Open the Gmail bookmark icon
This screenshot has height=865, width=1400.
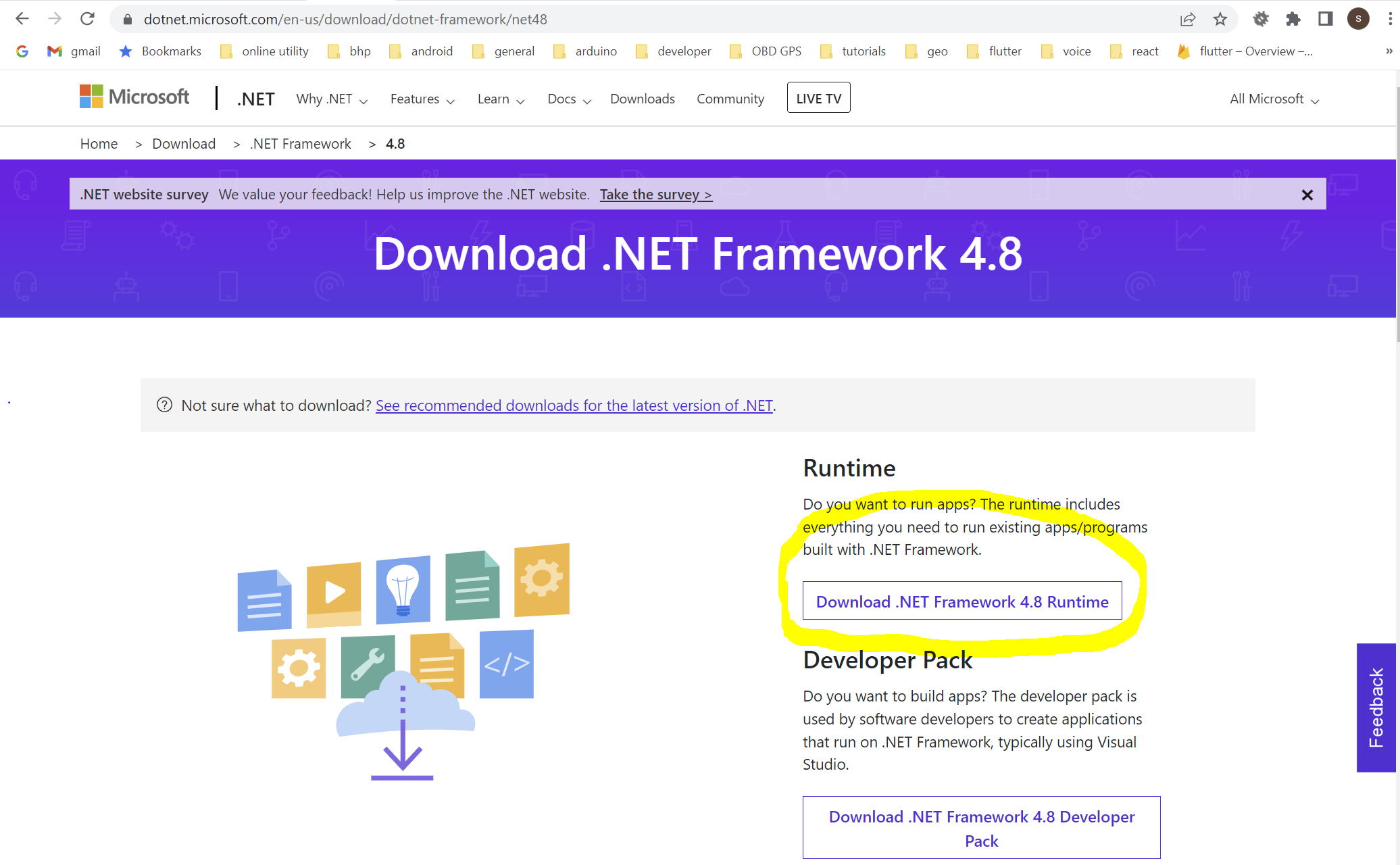coord(55,51)
